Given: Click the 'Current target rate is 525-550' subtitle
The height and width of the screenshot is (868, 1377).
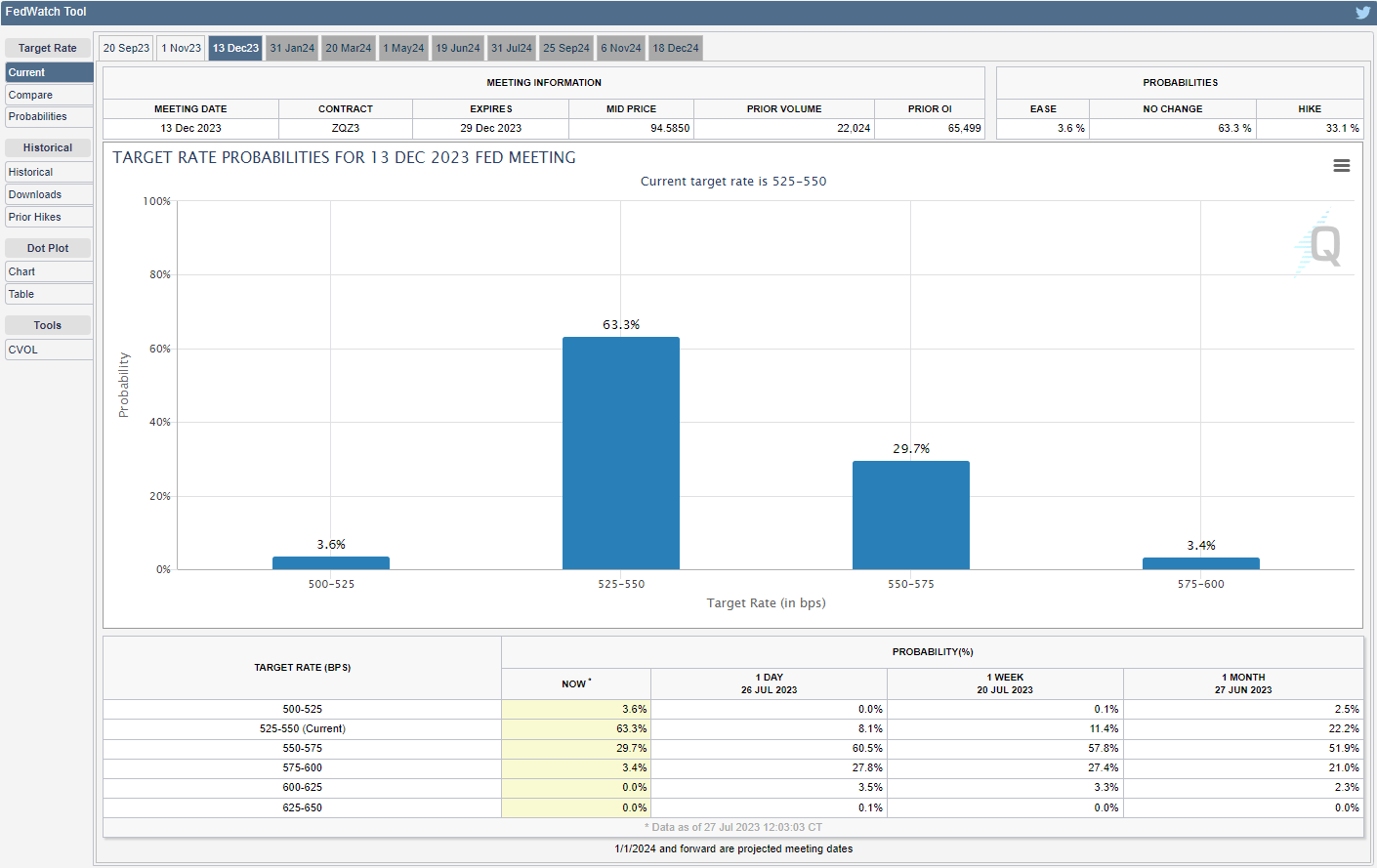Looking at the screenshot, I should [733, 181].
